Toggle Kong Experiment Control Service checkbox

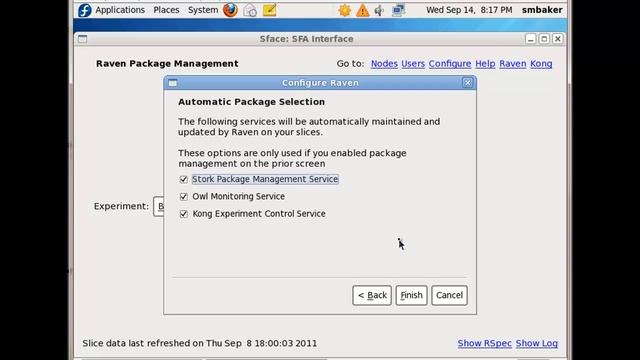click(184, 214)
